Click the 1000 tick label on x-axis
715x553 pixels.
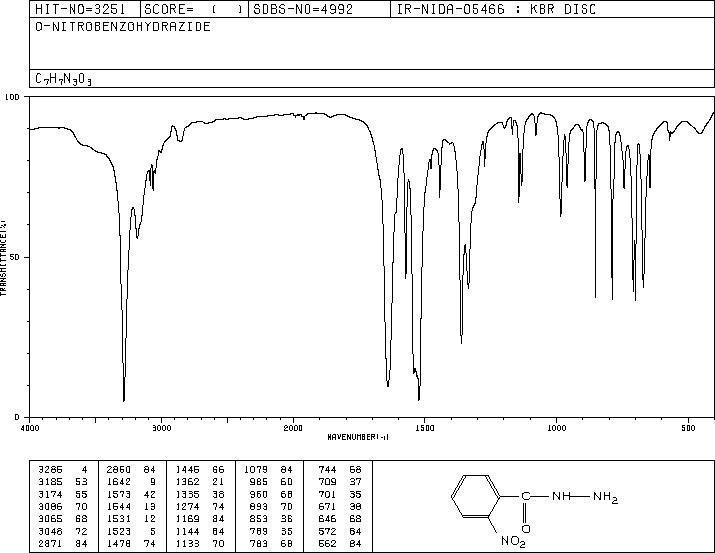[x=556, y=428]
